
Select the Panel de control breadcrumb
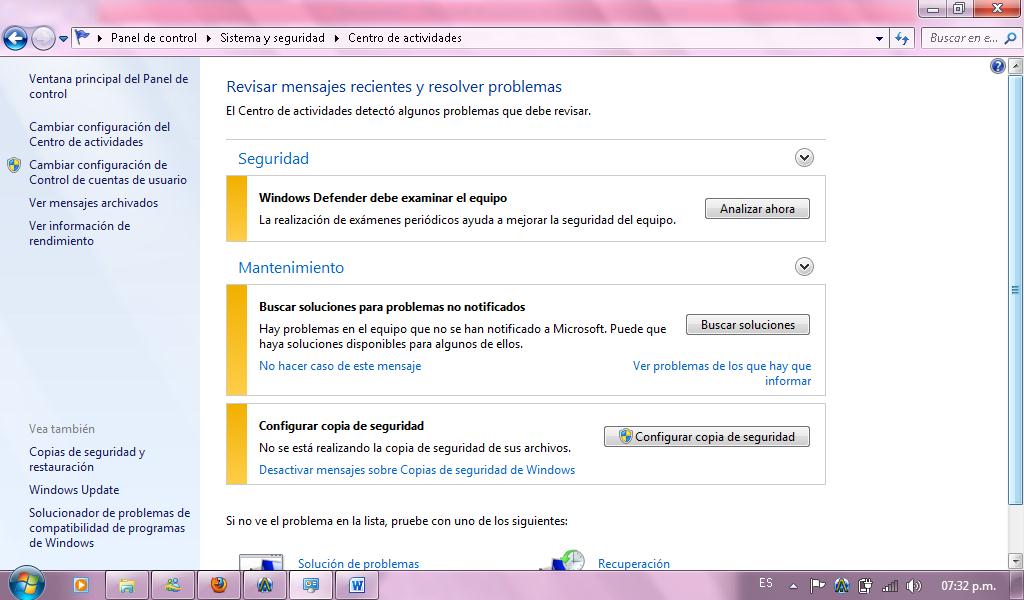pyautogui.click(x=153, y=38)
